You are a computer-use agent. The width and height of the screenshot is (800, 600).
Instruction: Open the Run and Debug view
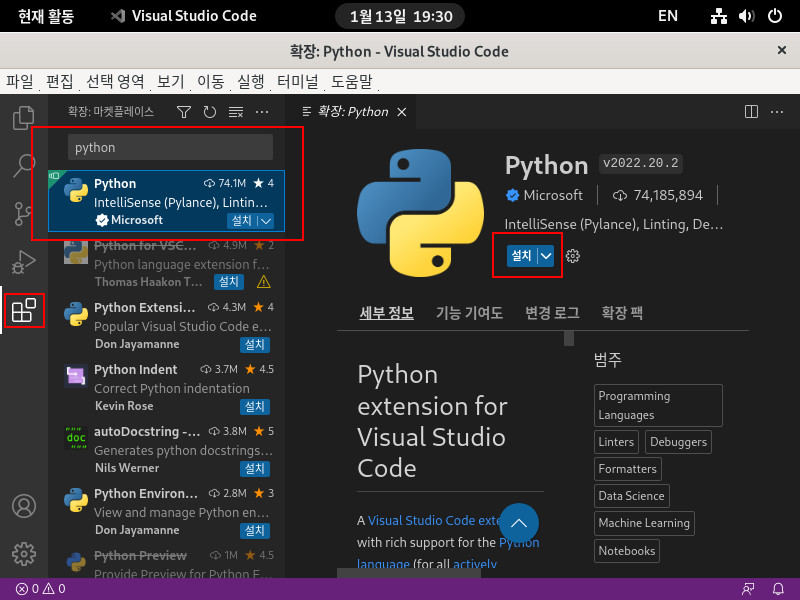pos(23,262)
